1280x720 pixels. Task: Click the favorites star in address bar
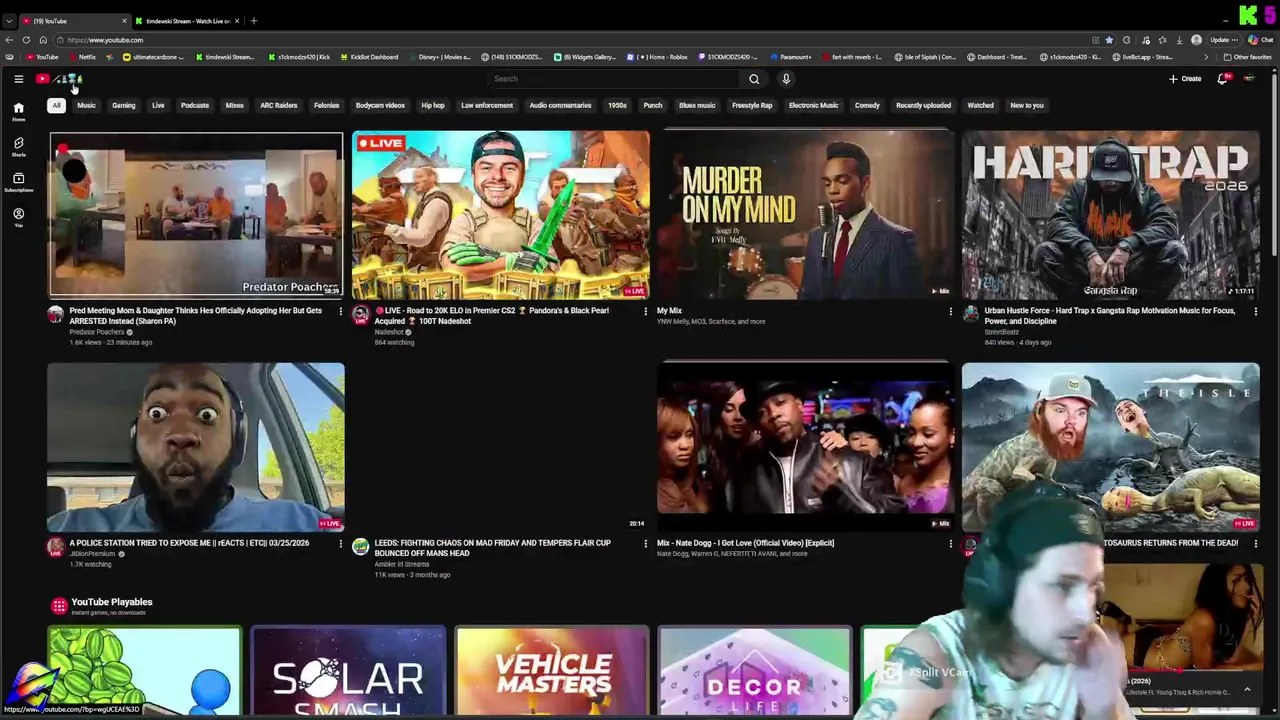coord(1109,40)
